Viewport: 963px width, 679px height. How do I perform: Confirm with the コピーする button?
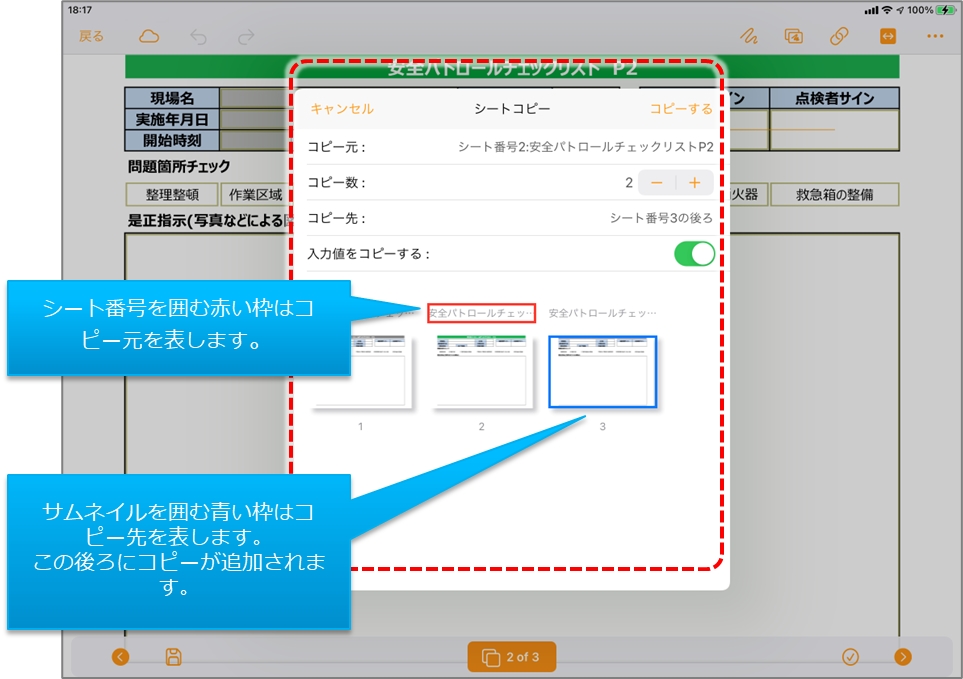click(681, 109)
